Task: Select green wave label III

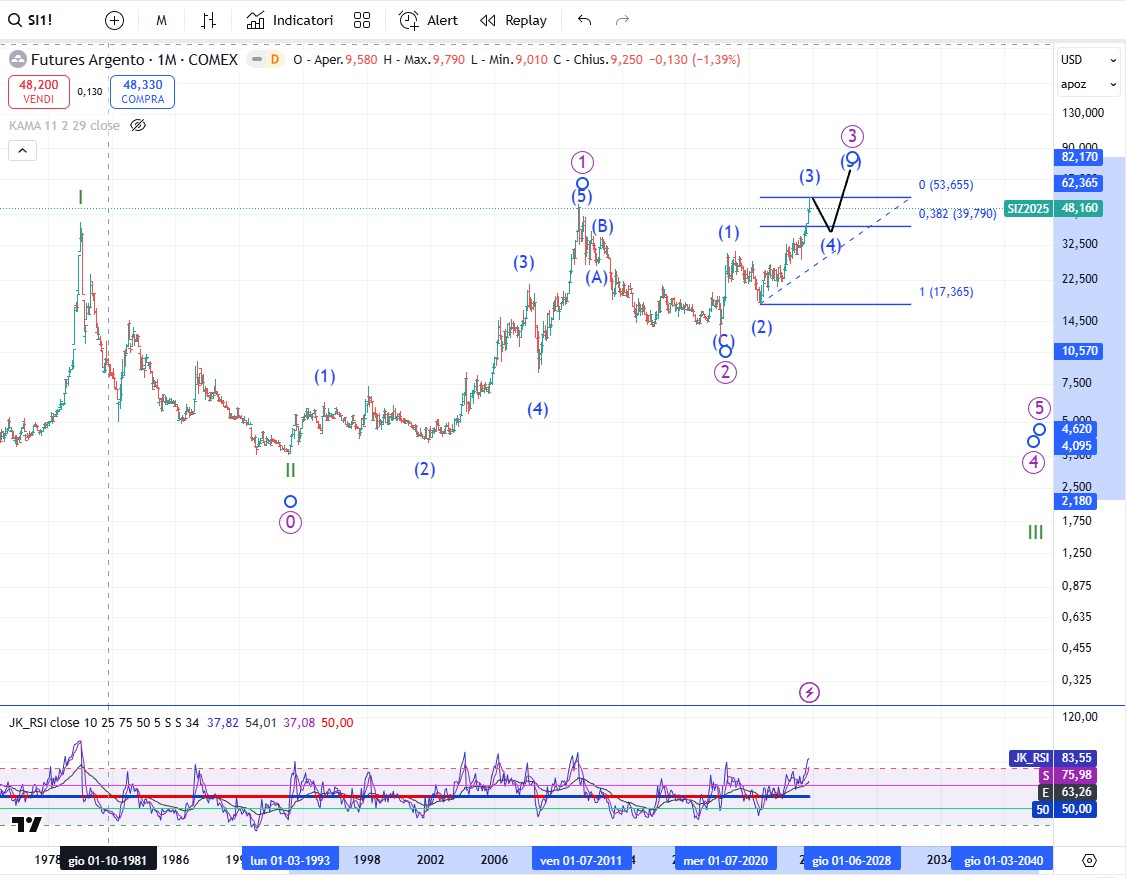Action: [1035, 532]
